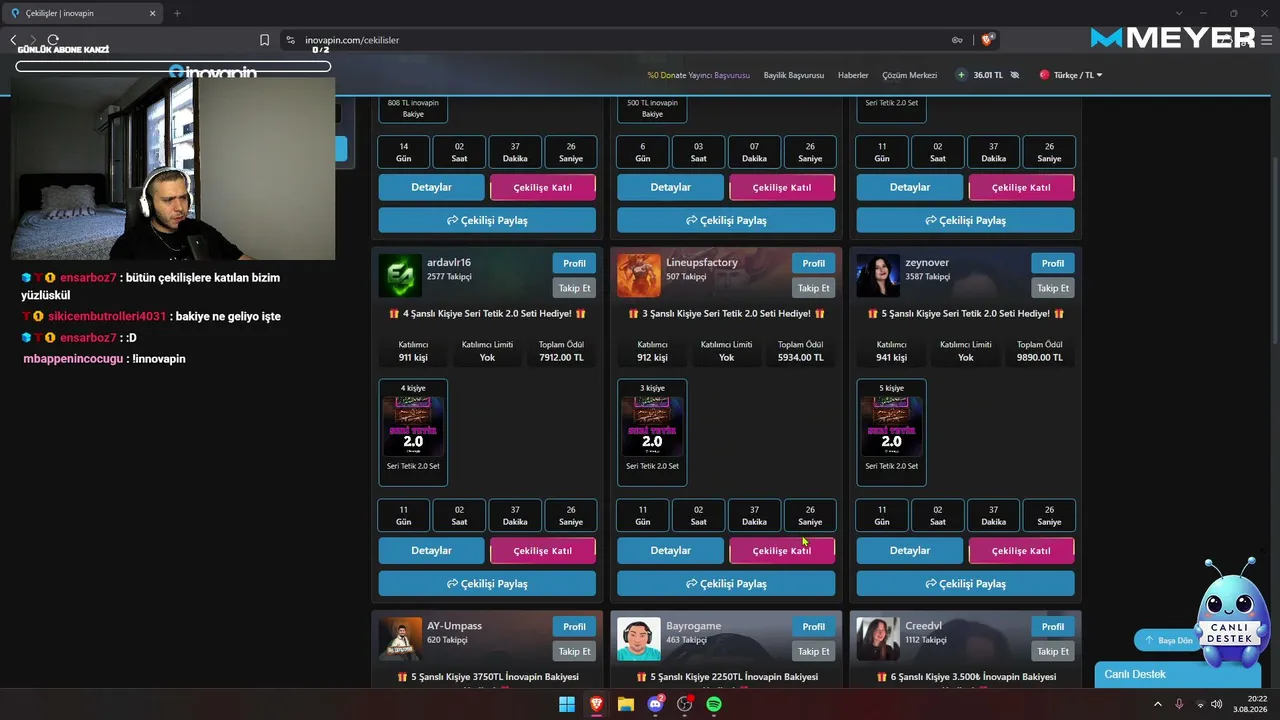Follow zeynover with Takip Et
The width and height of the screenshot is (1280, 720).
(1053, 288)
